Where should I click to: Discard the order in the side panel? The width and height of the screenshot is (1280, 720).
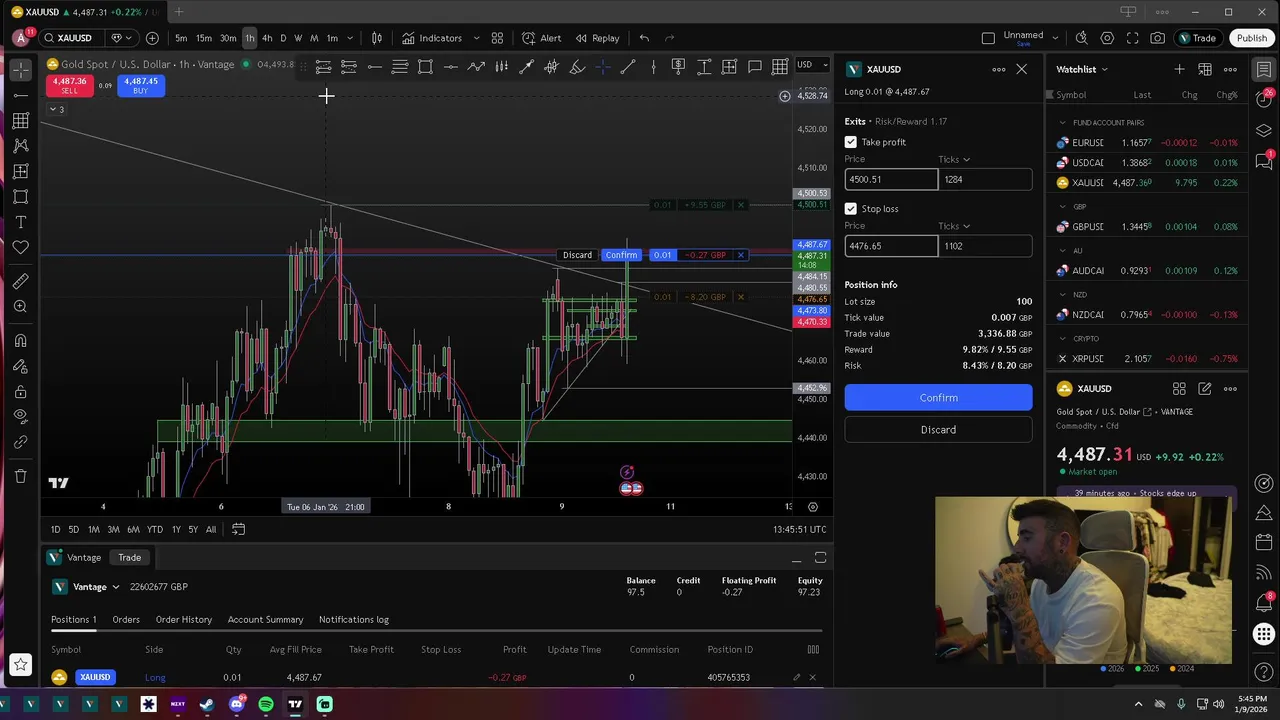(938, 430)
